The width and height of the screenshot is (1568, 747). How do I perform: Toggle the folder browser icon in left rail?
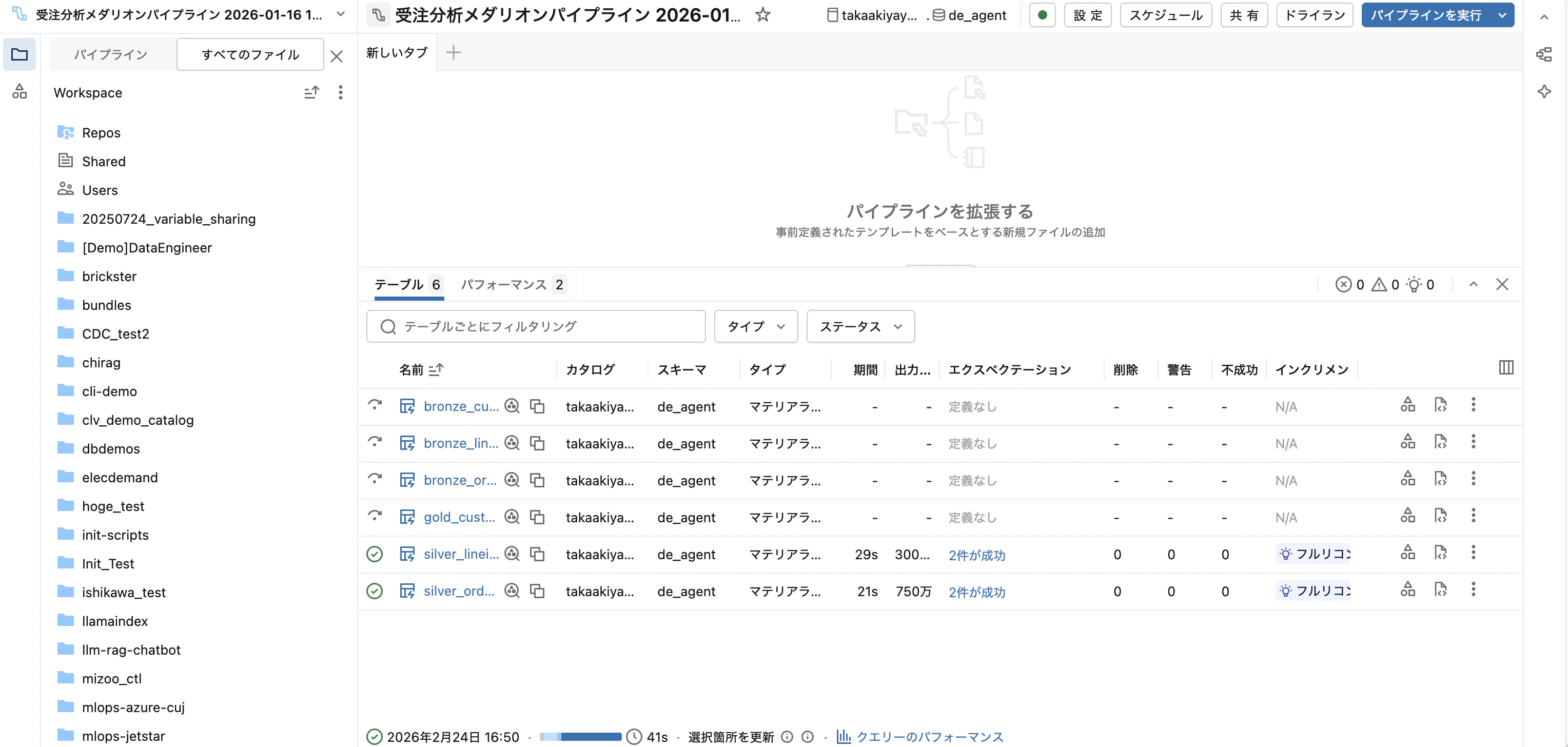coord(19,54)
